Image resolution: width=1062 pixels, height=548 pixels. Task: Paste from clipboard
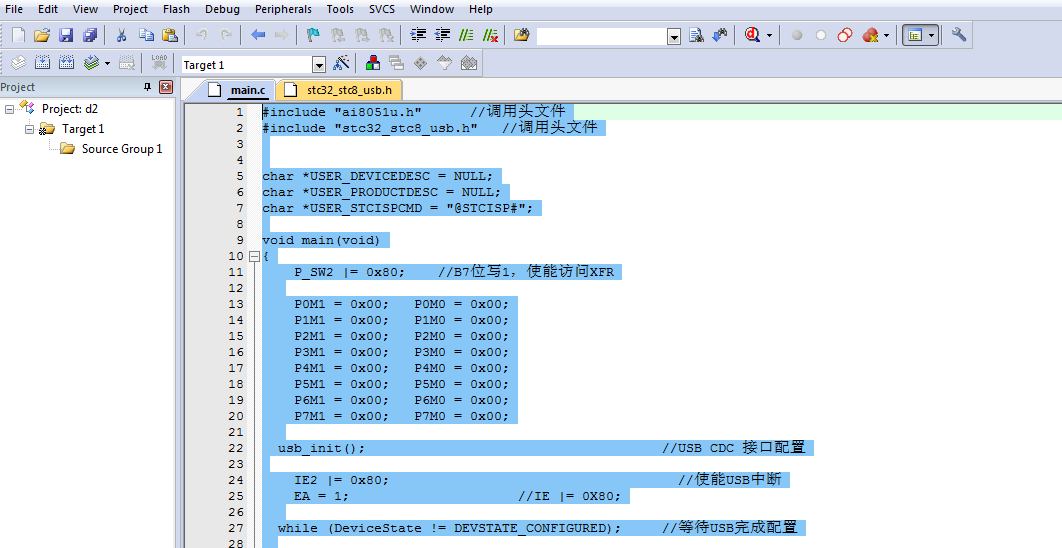tap(169, 35)
